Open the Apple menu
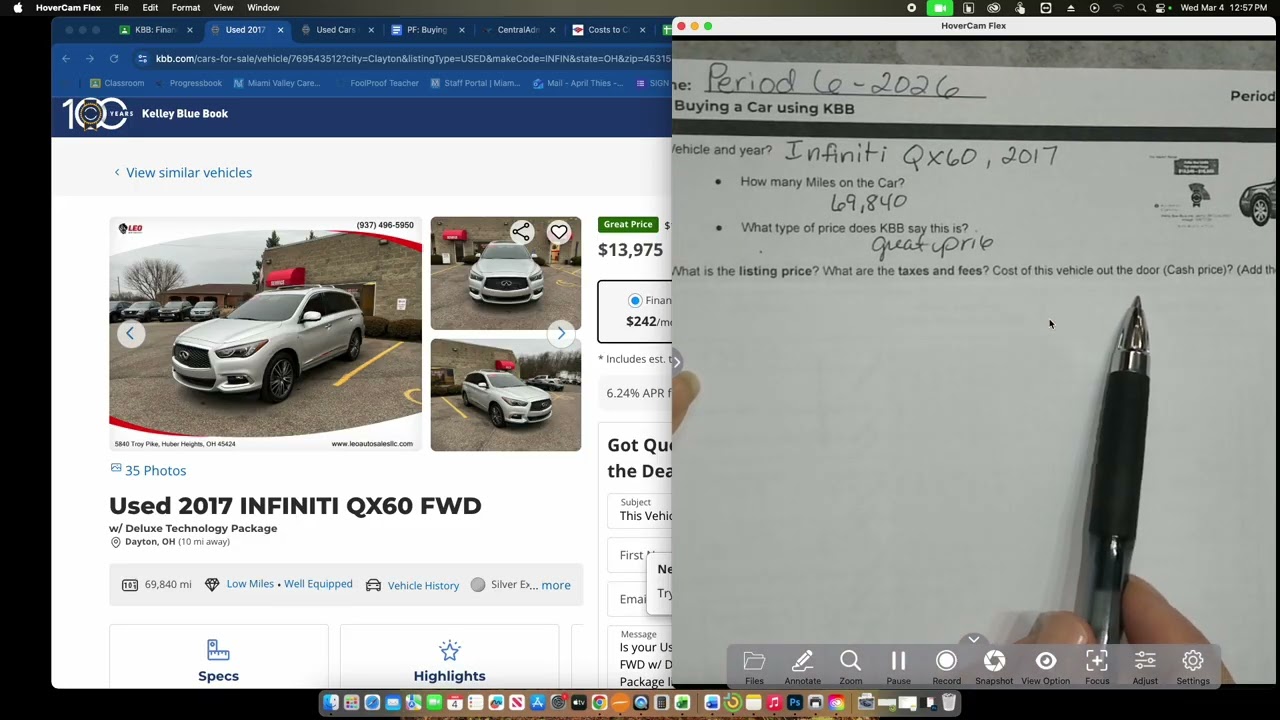Screen dimensions: 1280x720 tap(17, 8)
